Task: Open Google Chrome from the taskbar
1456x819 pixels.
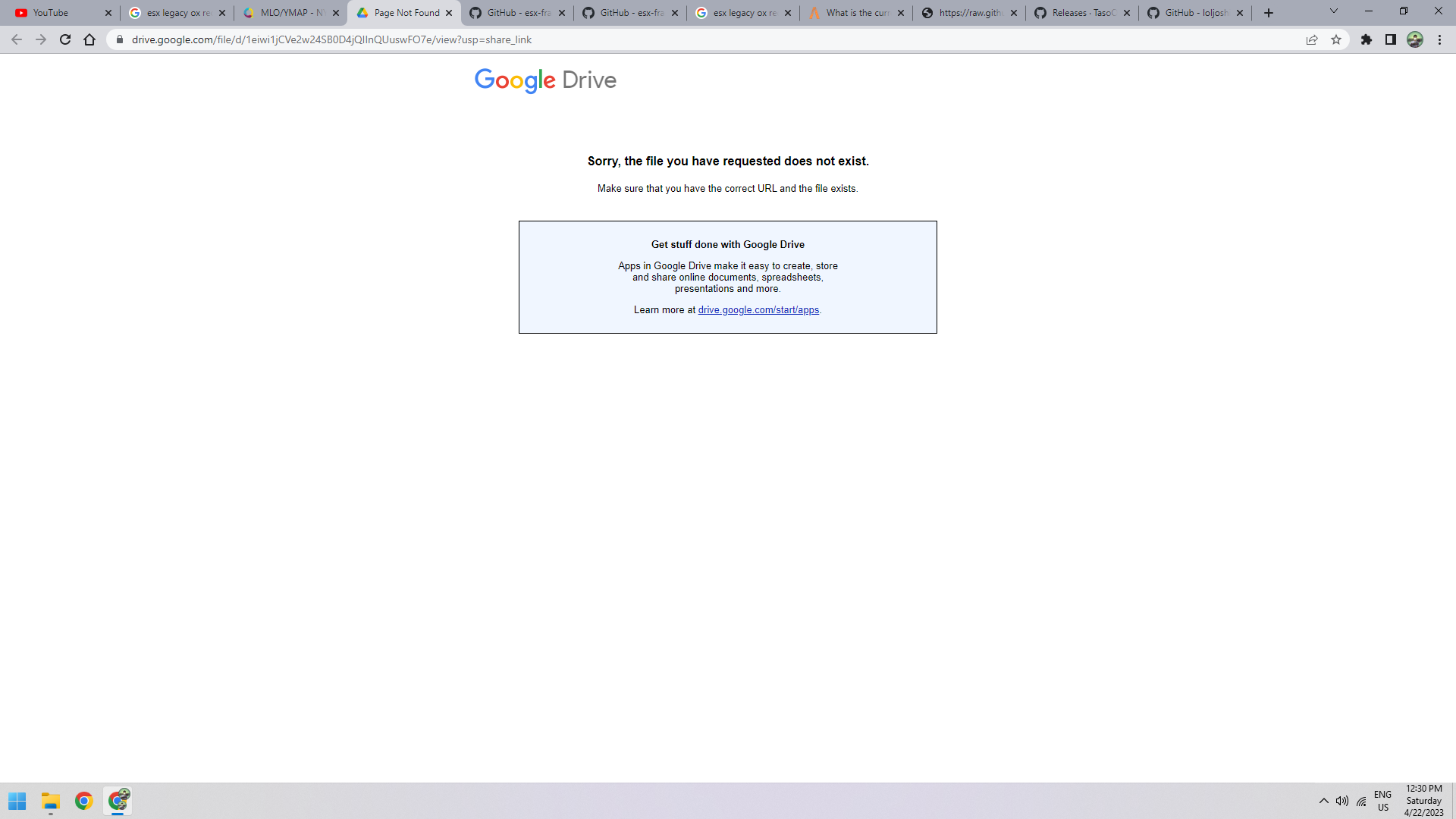Action: pyautogui.click(x=84, y=801)
